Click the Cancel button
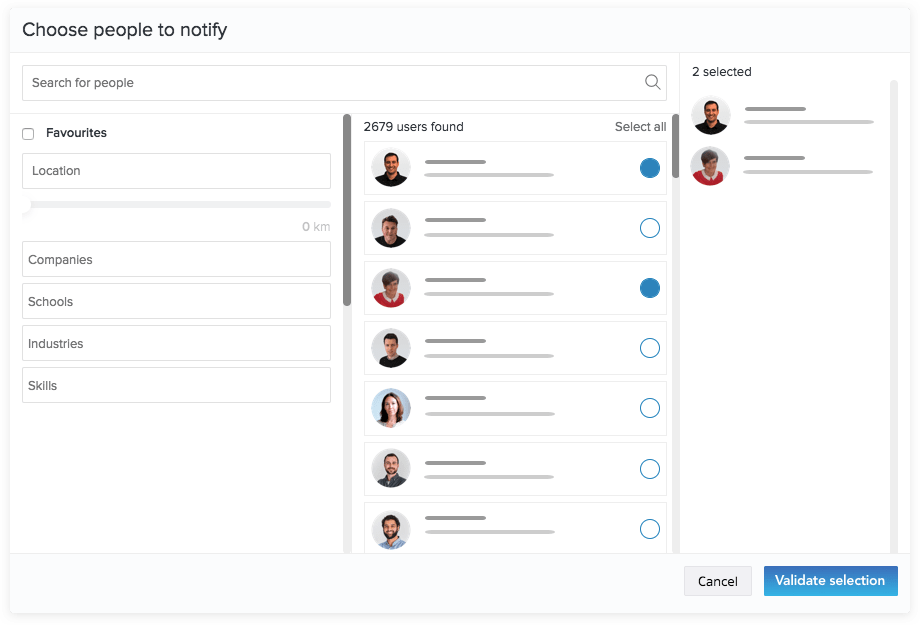 (717, 581)
